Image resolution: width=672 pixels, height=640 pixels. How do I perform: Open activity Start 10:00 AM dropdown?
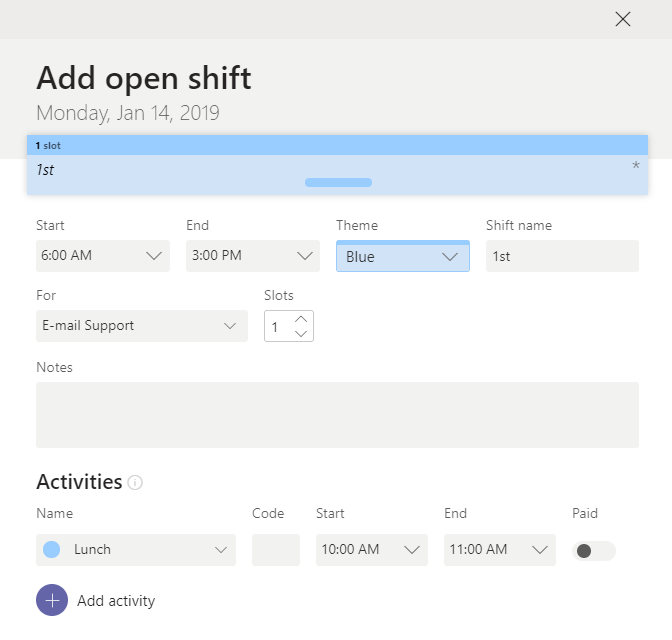tap(371, 550)
